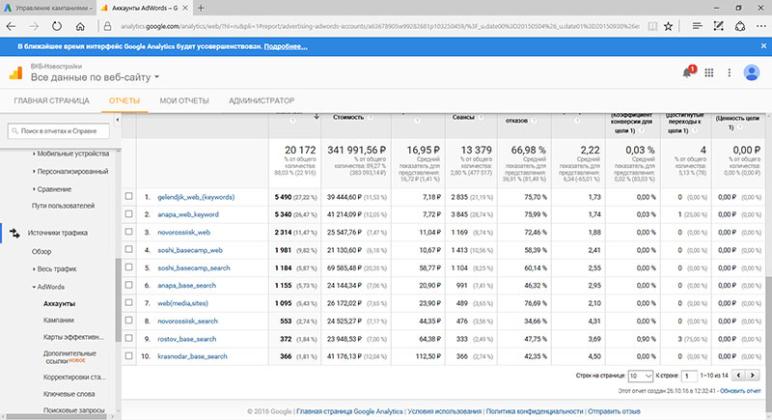772x420 pixels.
Task: Click the sidebar horizontal scrollbar
Action: (x=56, y=417)
